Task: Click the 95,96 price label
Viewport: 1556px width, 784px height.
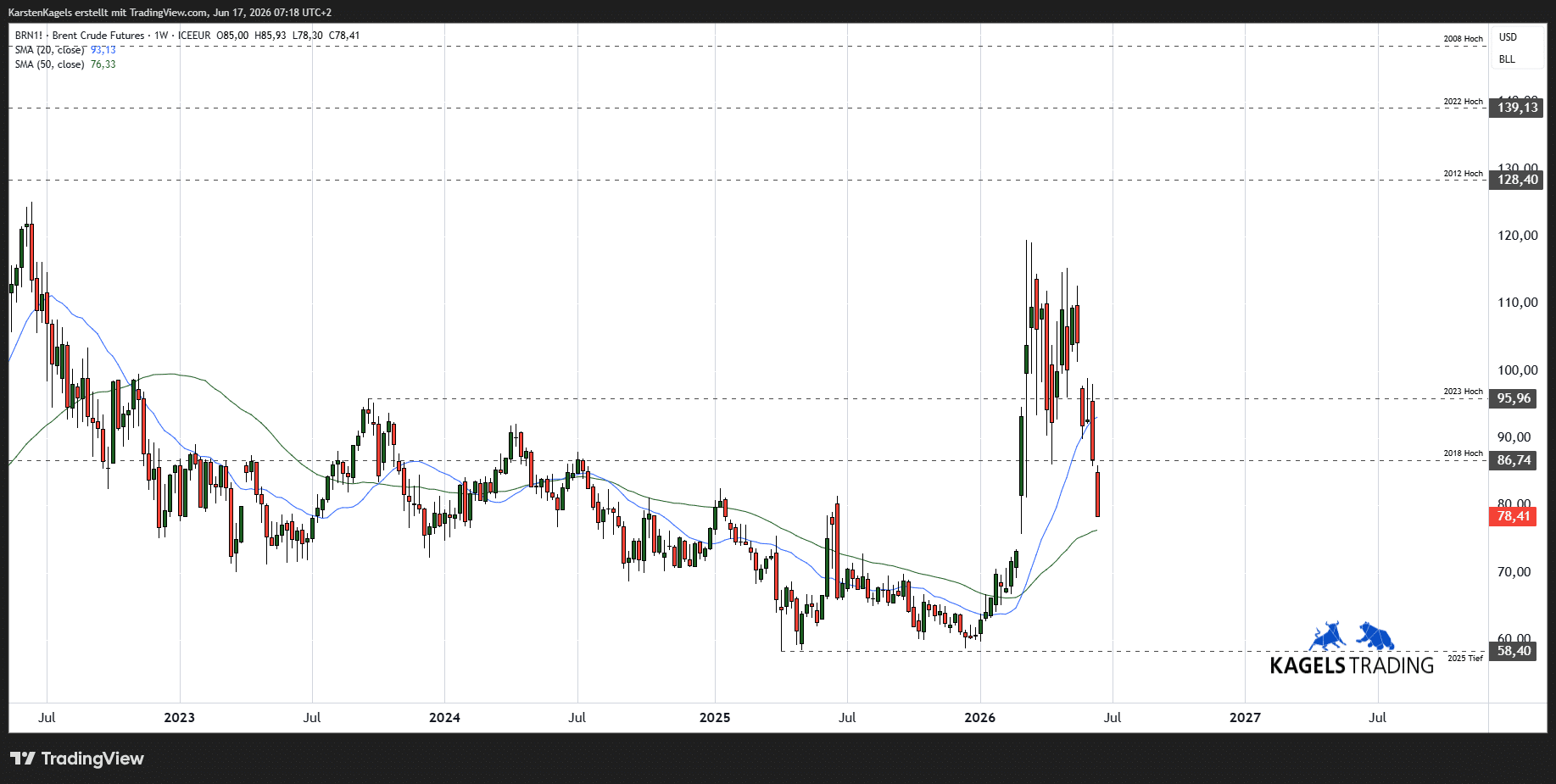Action: pos(1514,398)
